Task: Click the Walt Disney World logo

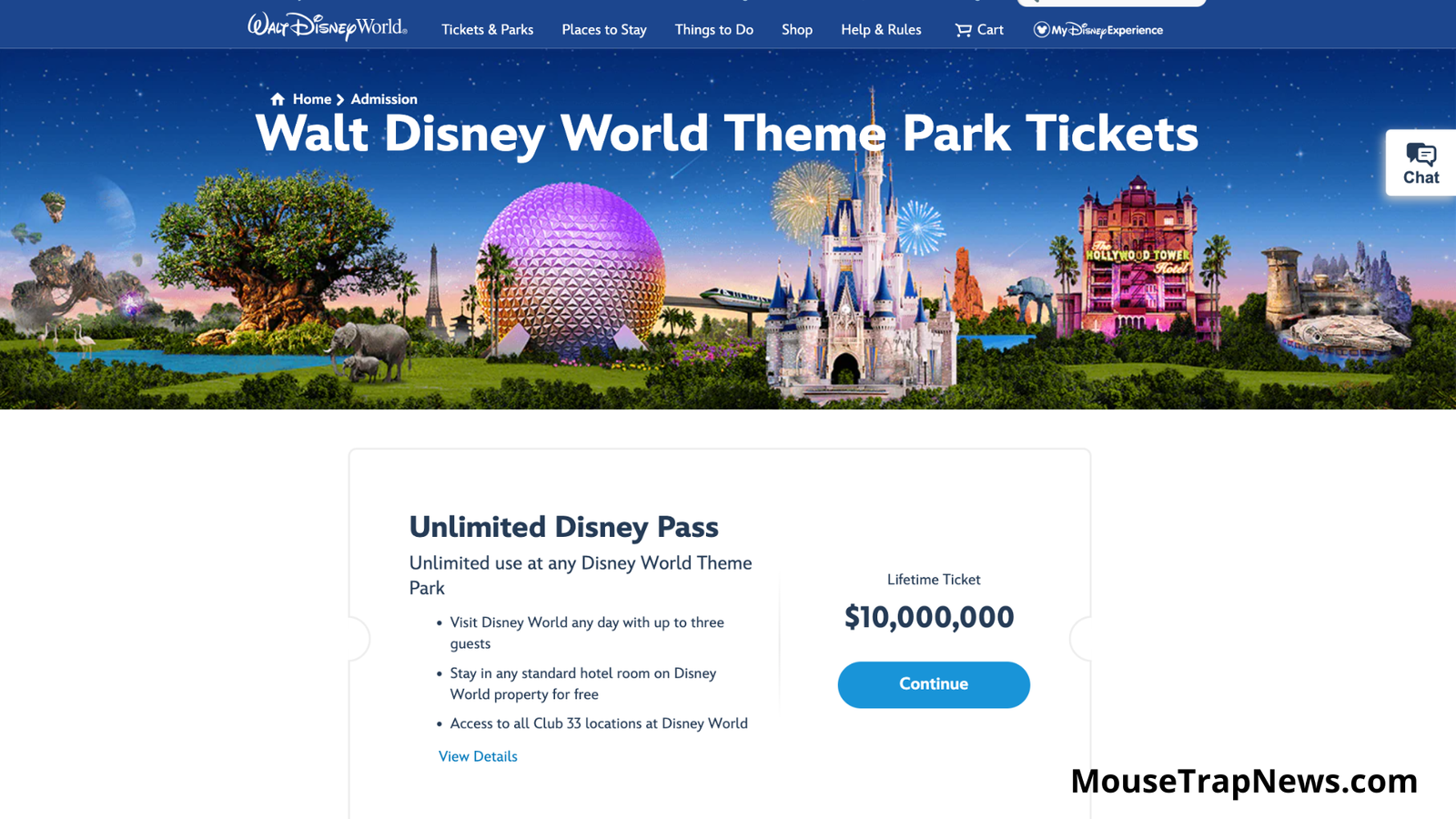Action: click(x=328, y=26)
